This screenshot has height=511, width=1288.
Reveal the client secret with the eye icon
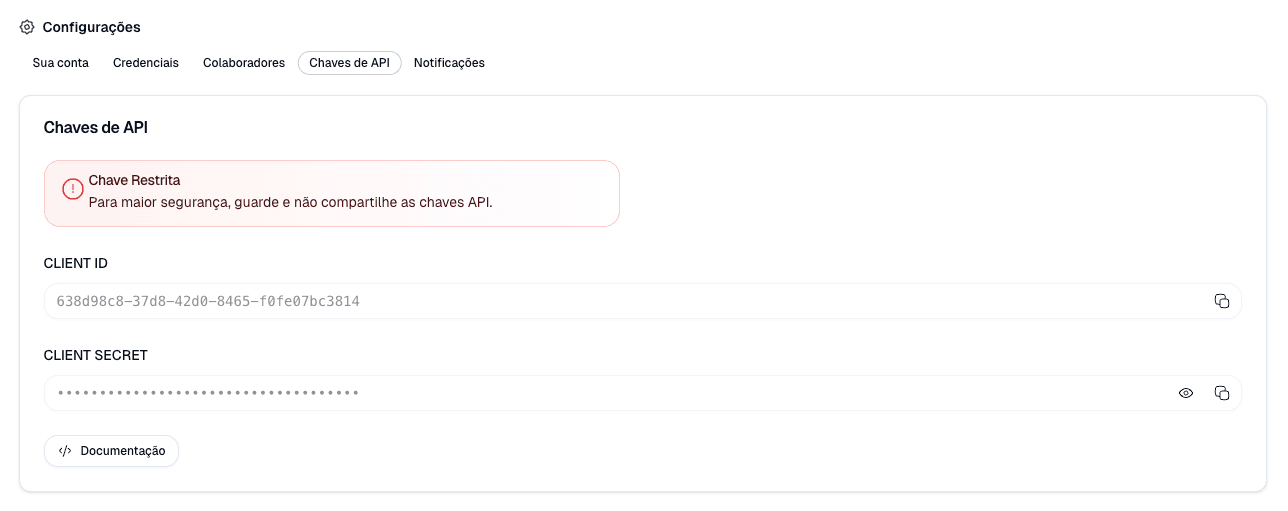(x=1186, y=393)
